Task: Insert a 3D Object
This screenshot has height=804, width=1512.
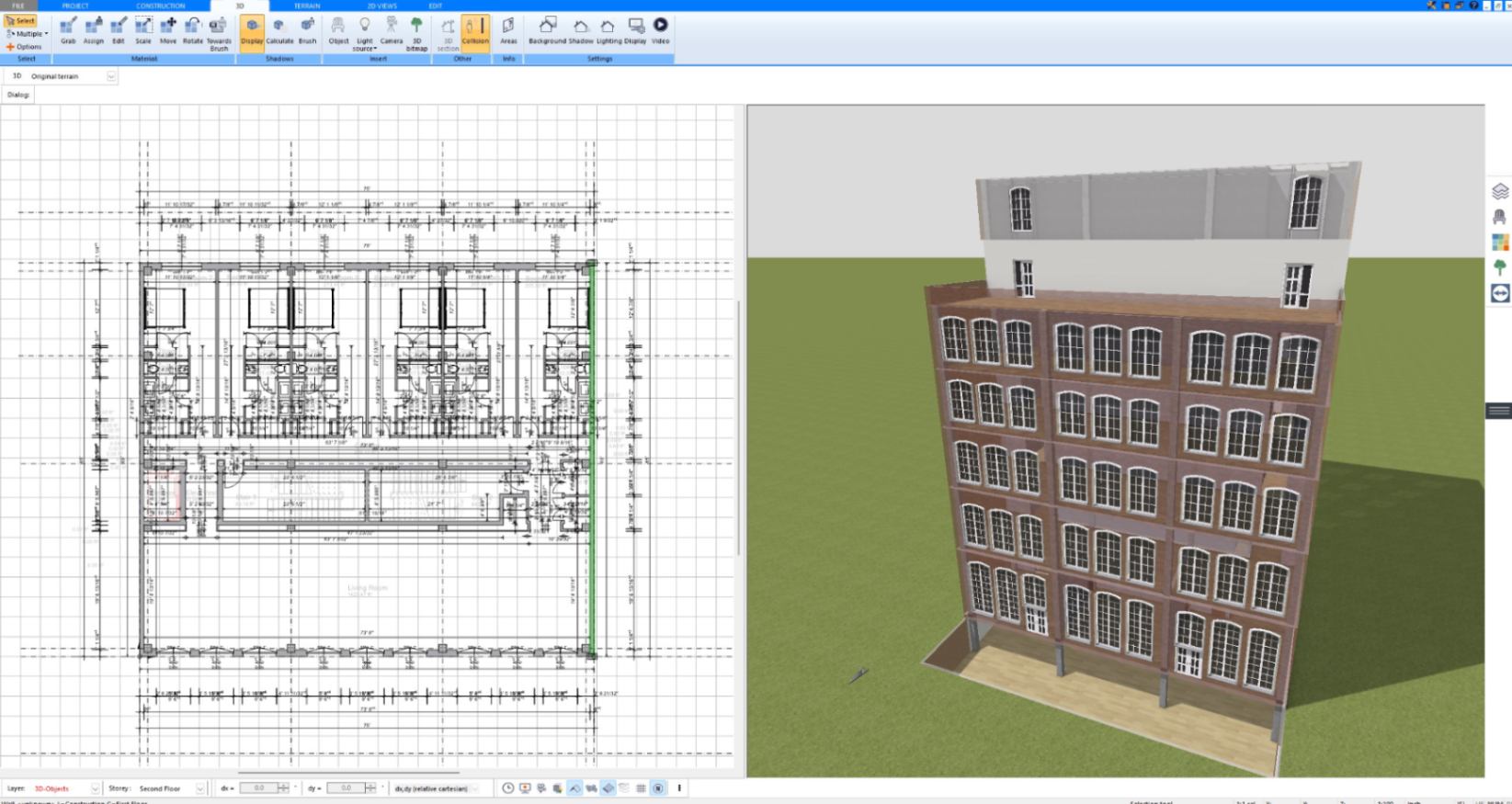Action: (x=338, y=30)
